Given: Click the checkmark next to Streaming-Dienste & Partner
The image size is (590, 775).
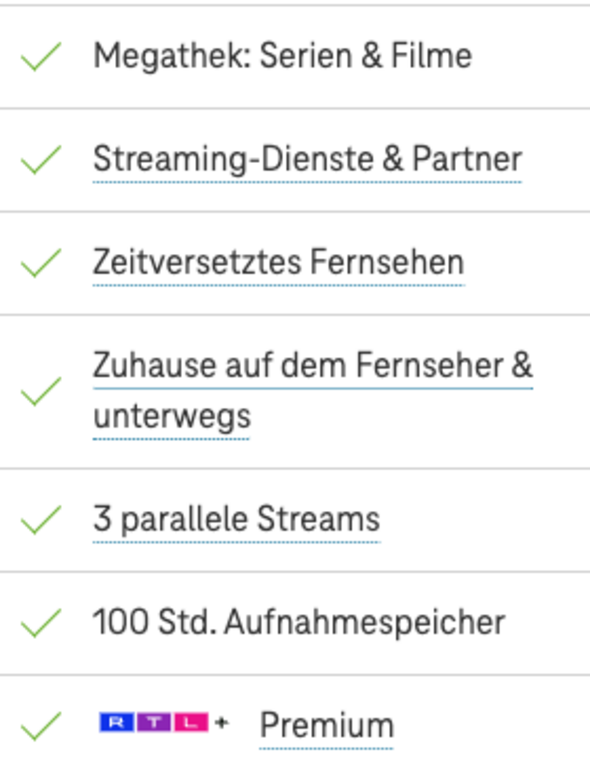Looking at the screenshot, I should click(x=41, y=160).
